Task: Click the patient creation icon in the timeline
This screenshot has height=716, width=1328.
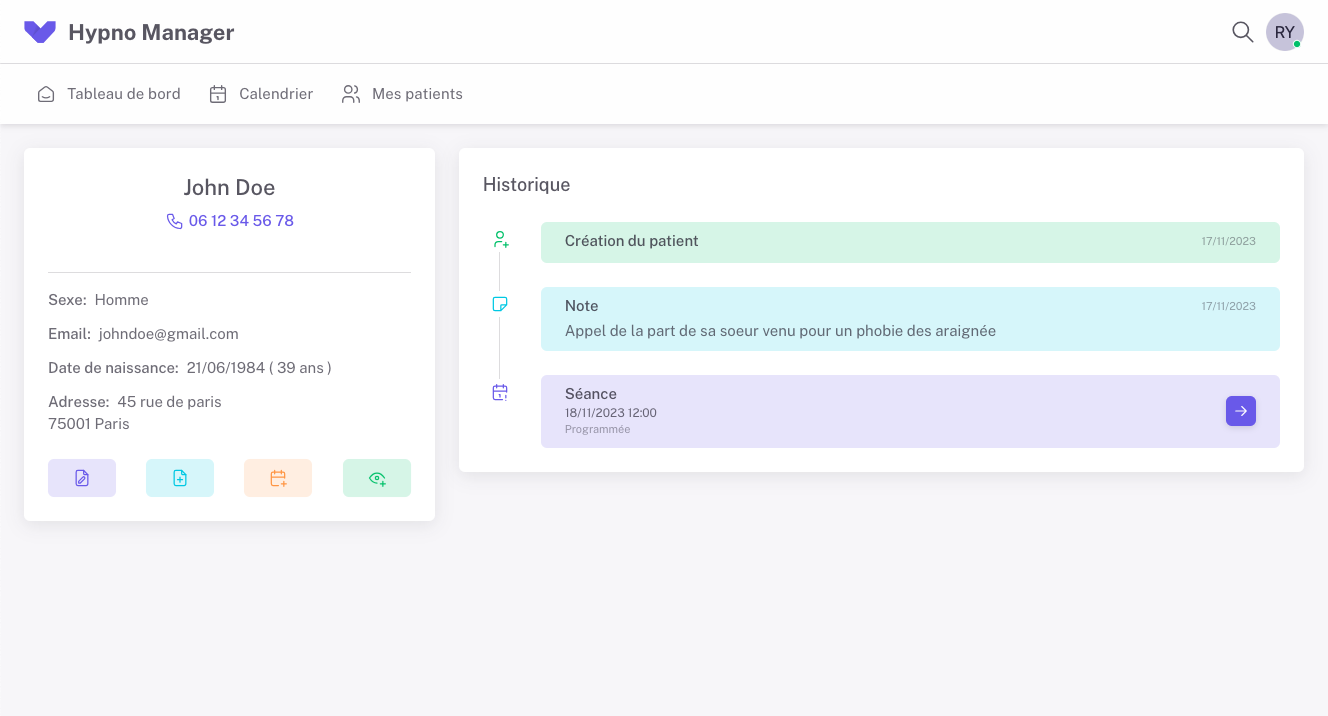Action: 500,239
